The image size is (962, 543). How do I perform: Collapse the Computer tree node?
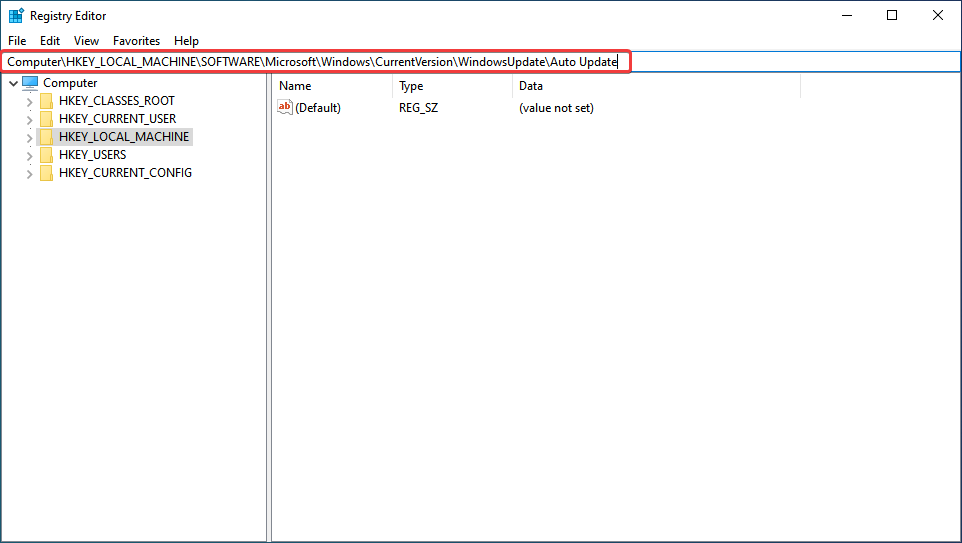(13, 83)
